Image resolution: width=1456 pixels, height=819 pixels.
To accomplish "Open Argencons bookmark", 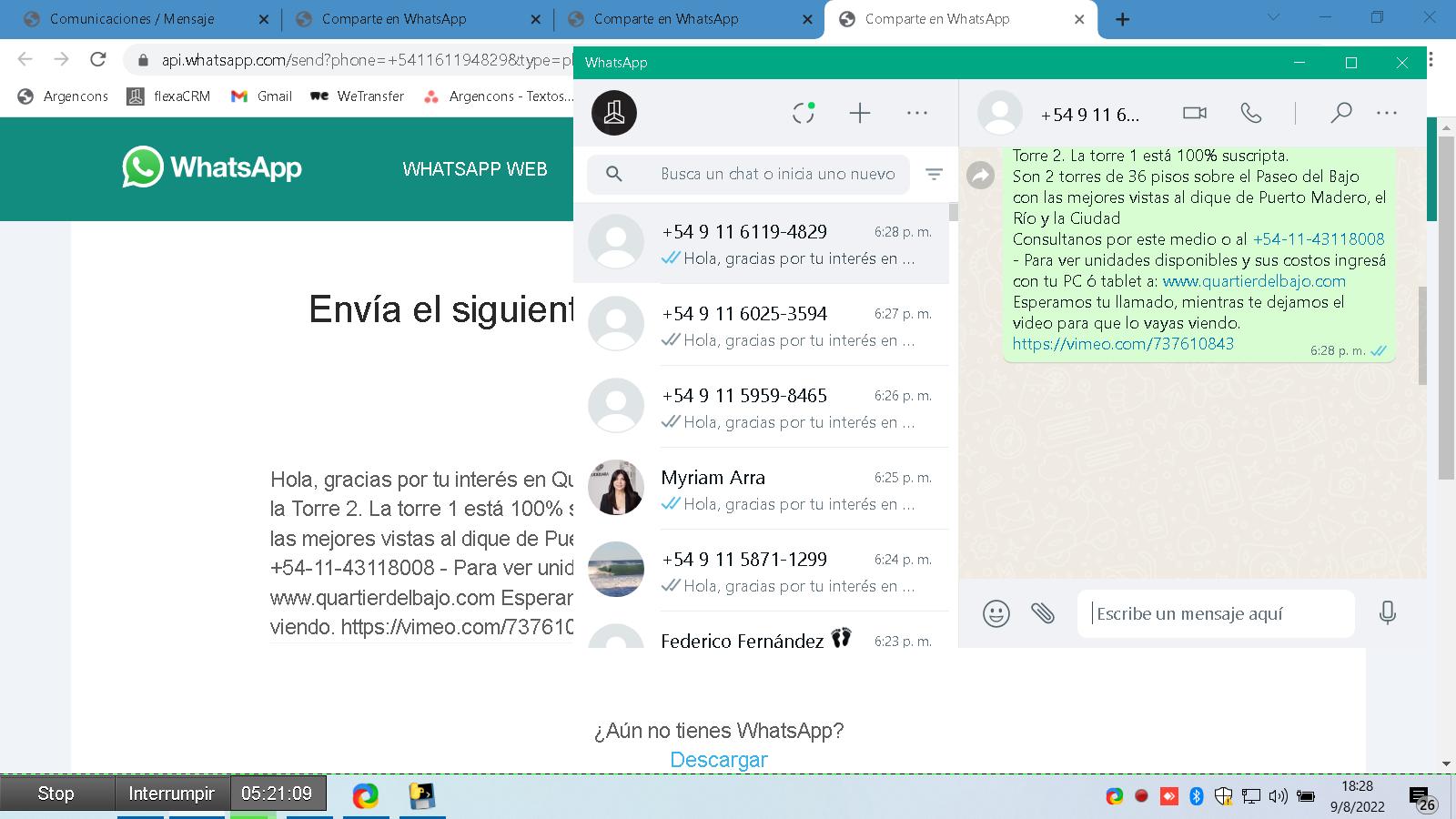I will coord(63,96).
